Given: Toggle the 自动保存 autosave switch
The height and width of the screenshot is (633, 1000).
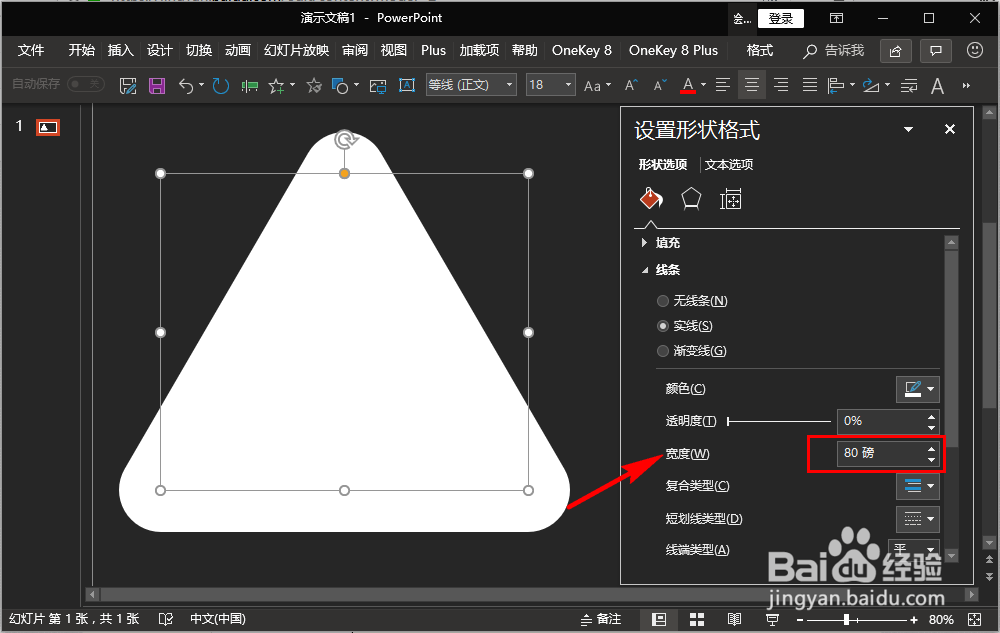Looking at the screenshot, I should (86, 84).
